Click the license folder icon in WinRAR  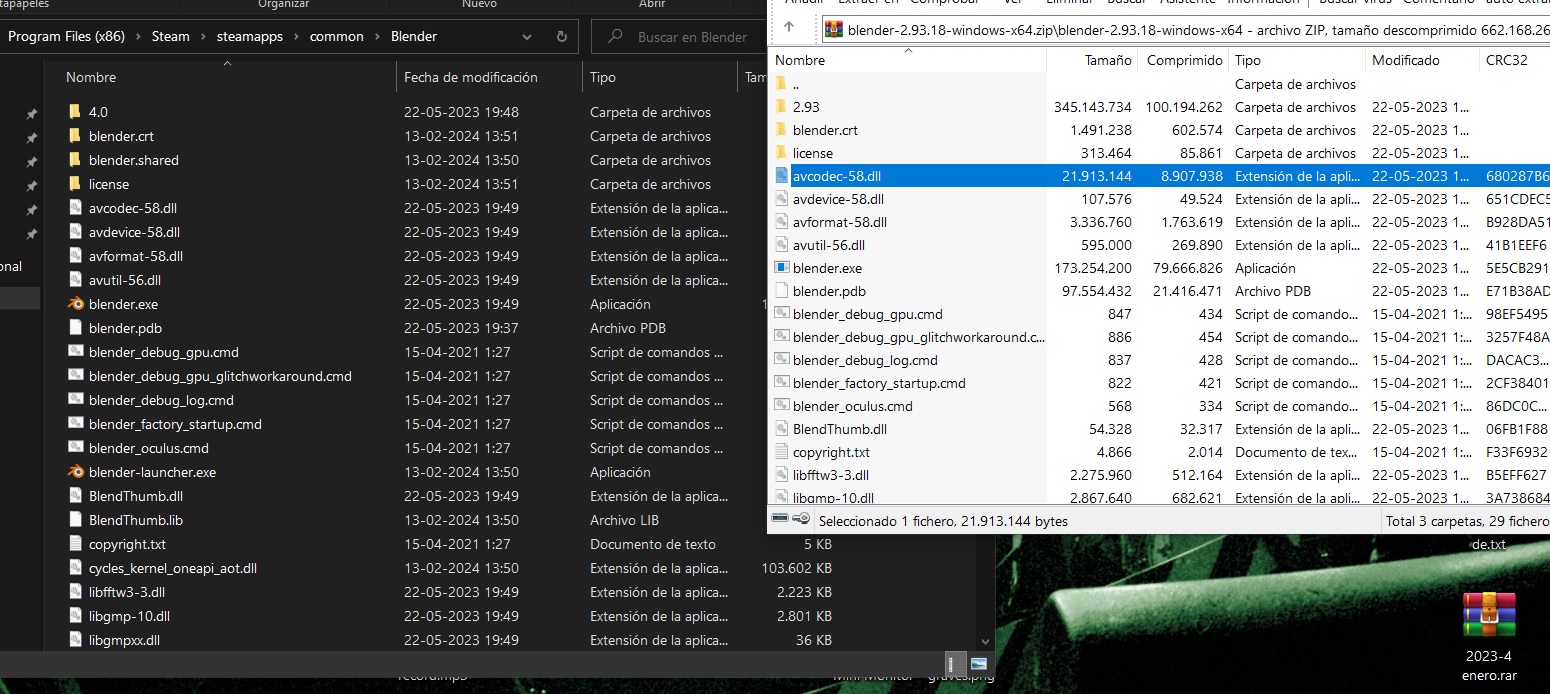782,153
